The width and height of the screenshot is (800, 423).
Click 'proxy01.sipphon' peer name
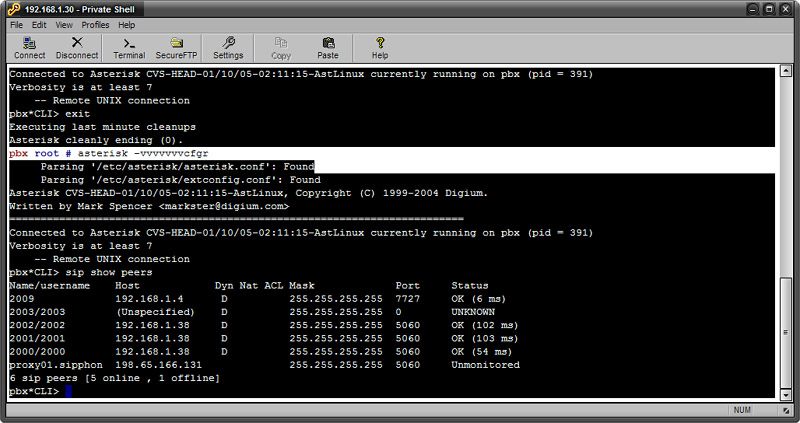56,365
